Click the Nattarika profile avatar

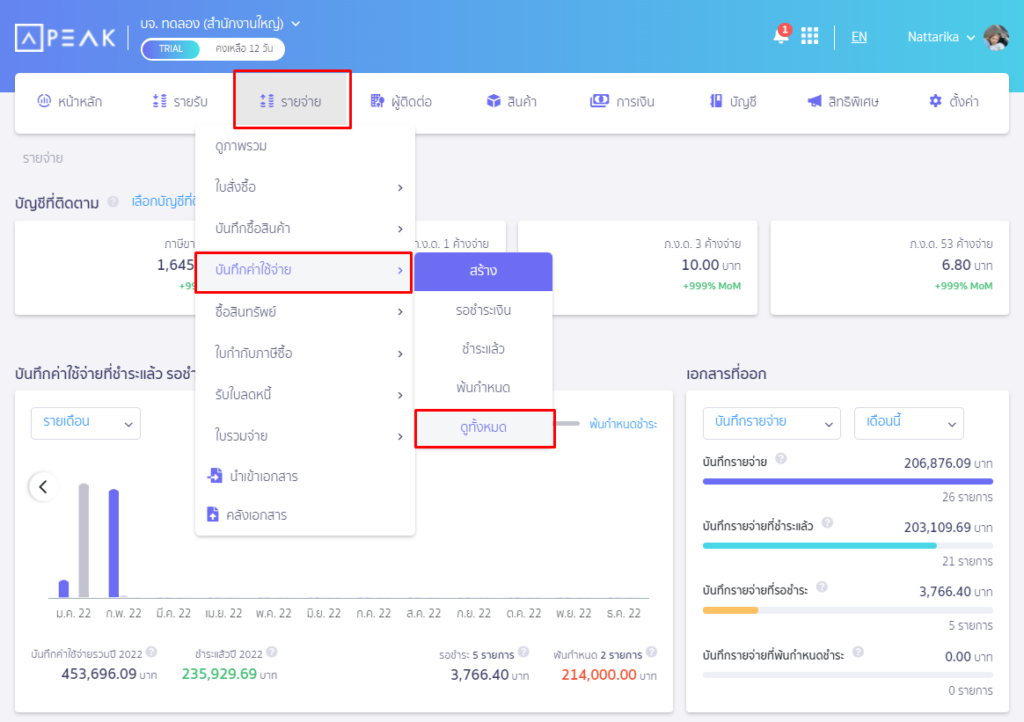pos(996,37)
